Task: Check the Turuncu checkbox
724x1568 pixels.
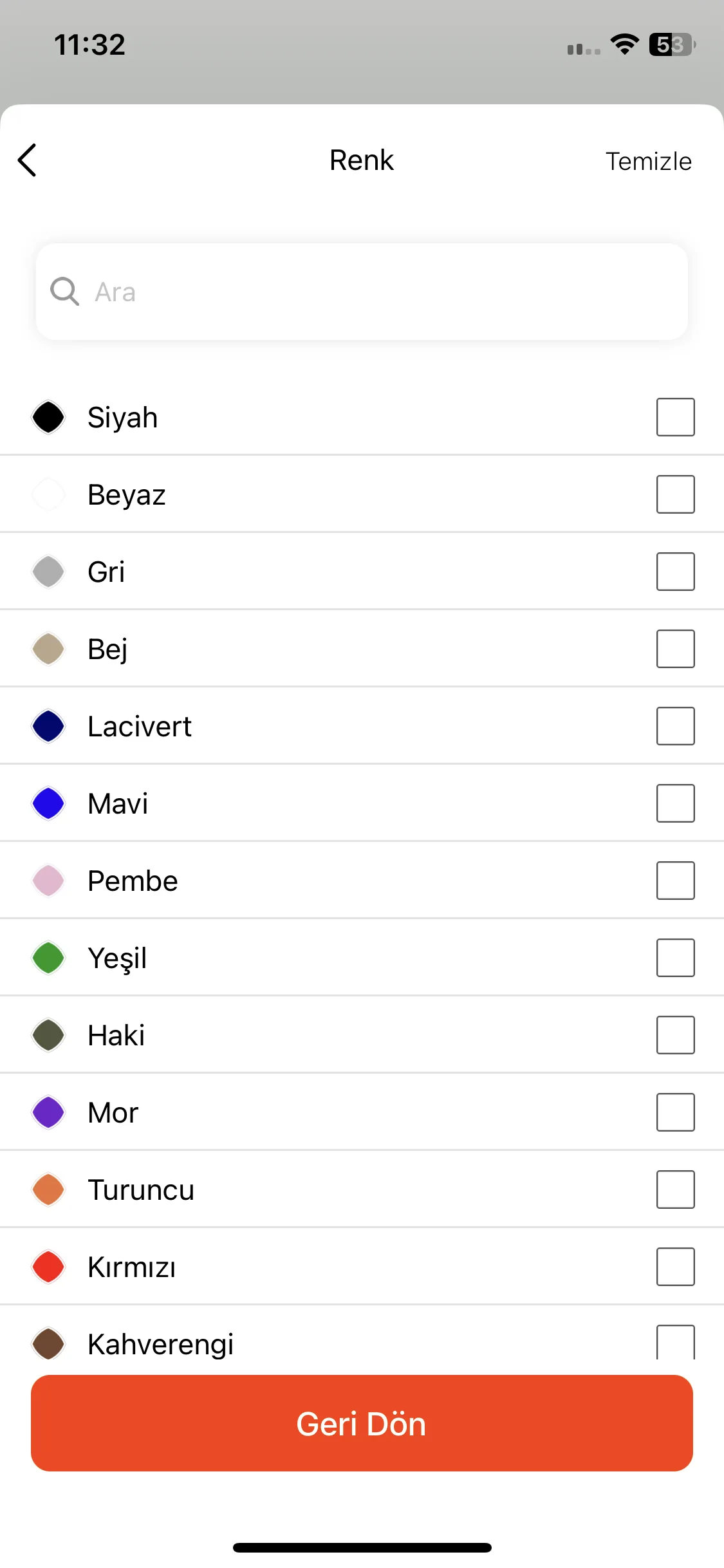Action: [x=676, y=1190]
